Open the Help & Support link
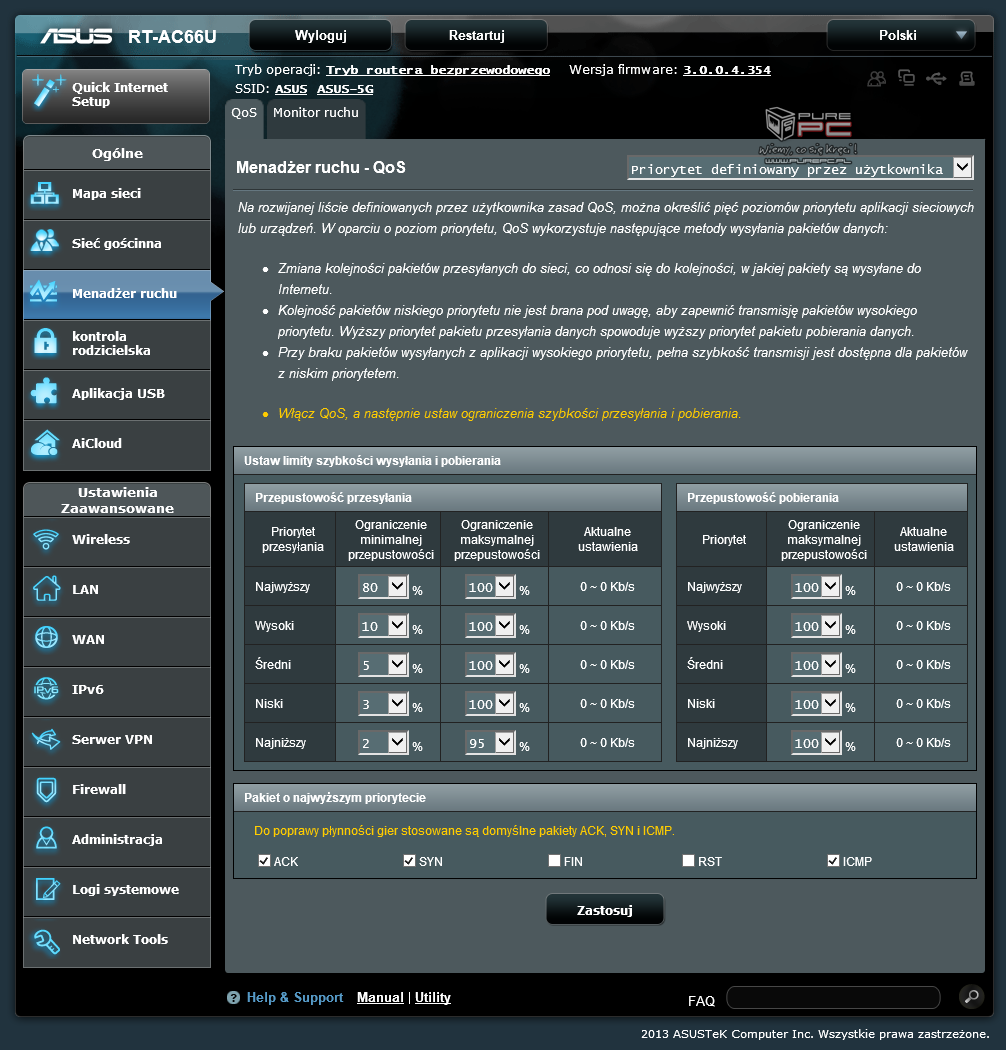Viewport: 1006px width, 1050px height. pyautogui.click(x=295, y=997)
